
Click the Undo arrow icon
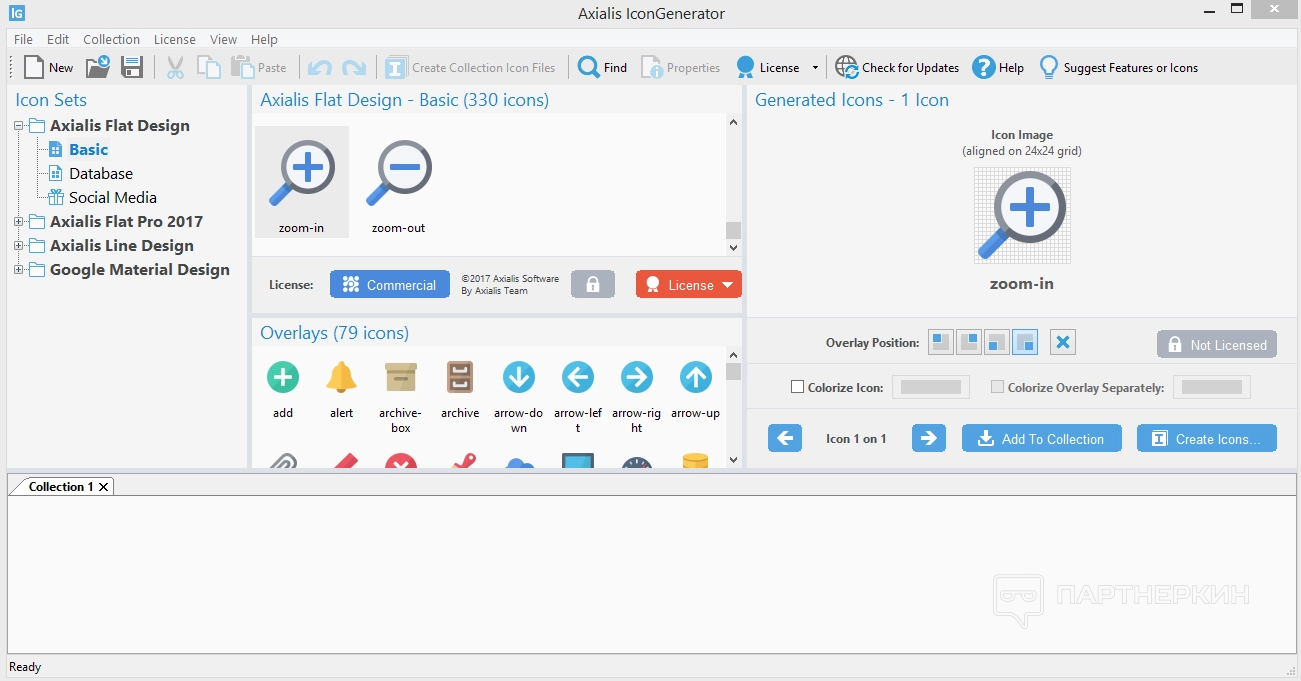click(x=319, y=68)
